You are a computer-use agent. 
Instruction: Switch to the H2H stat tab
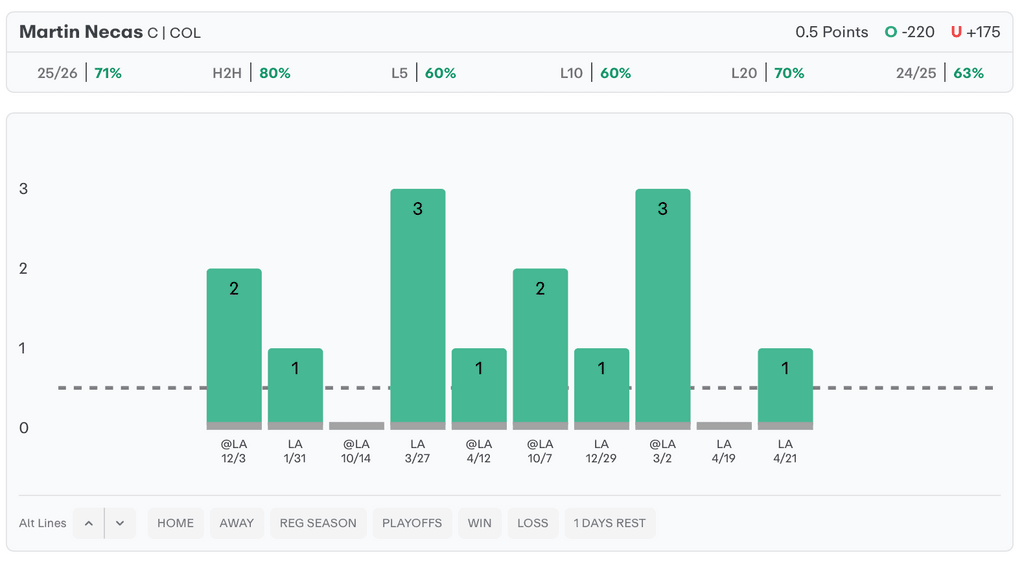(251, 73)
